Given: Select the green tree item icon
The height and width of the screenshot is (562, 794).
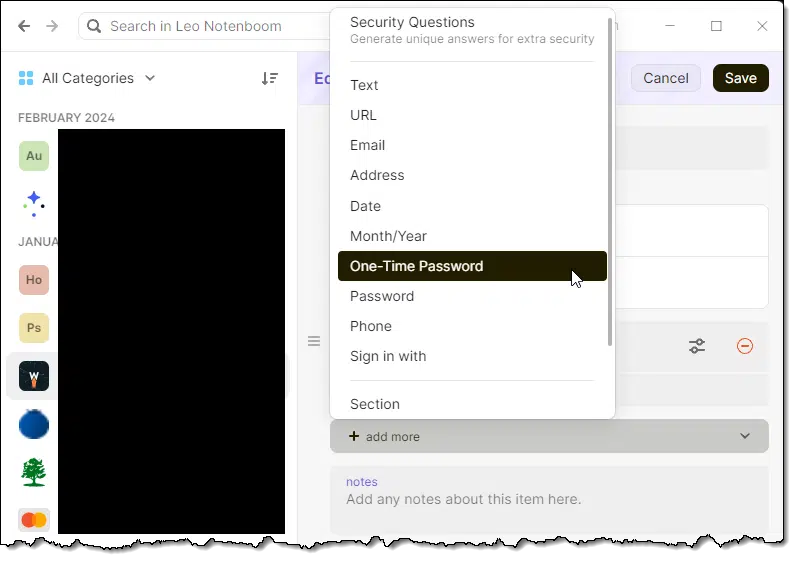Looking at the screenshot, I should [34, 472].
